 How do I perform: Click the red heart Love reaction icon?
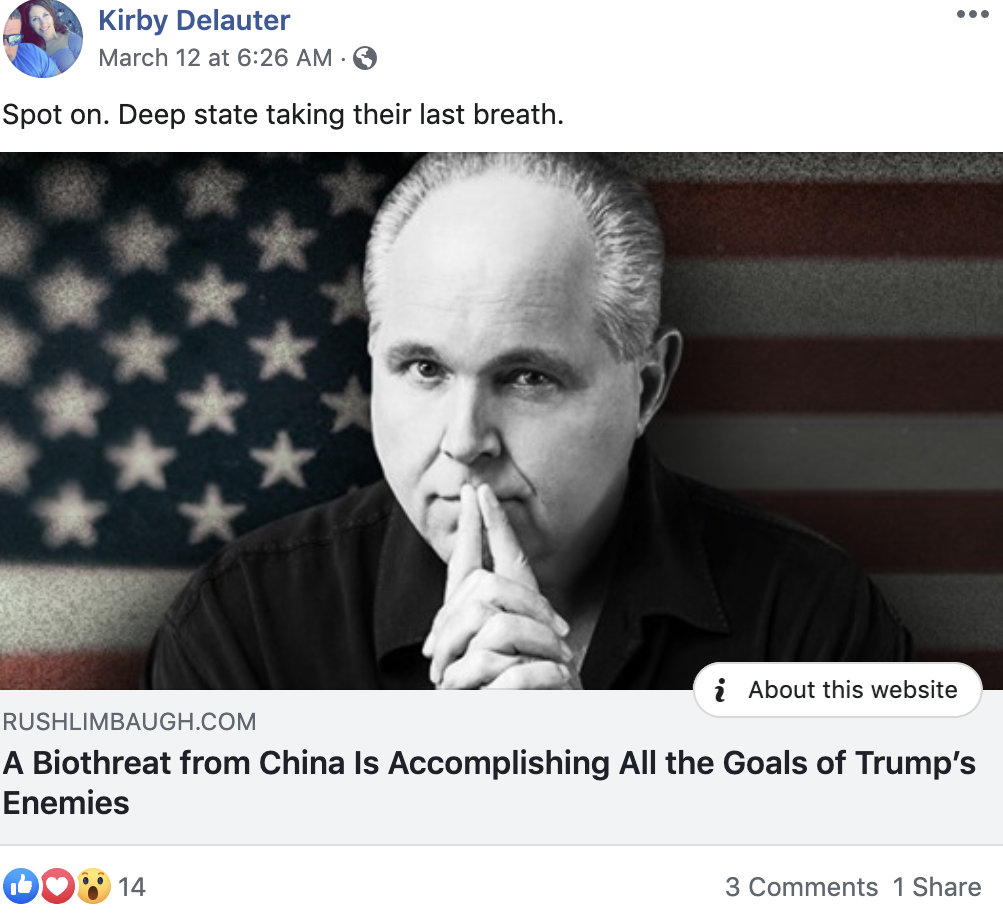(57, 886)
